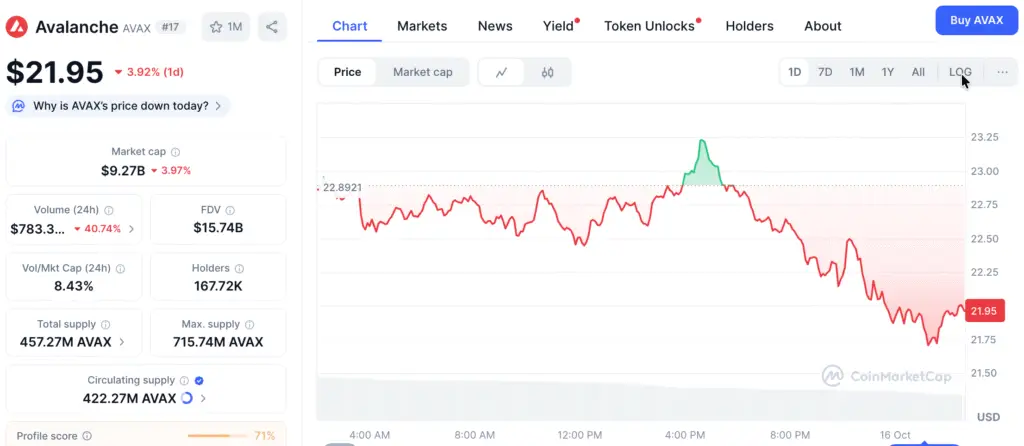Open the chart more options ellipsis
Screen dimensions: 1024x446
[x=1002, y=72]
